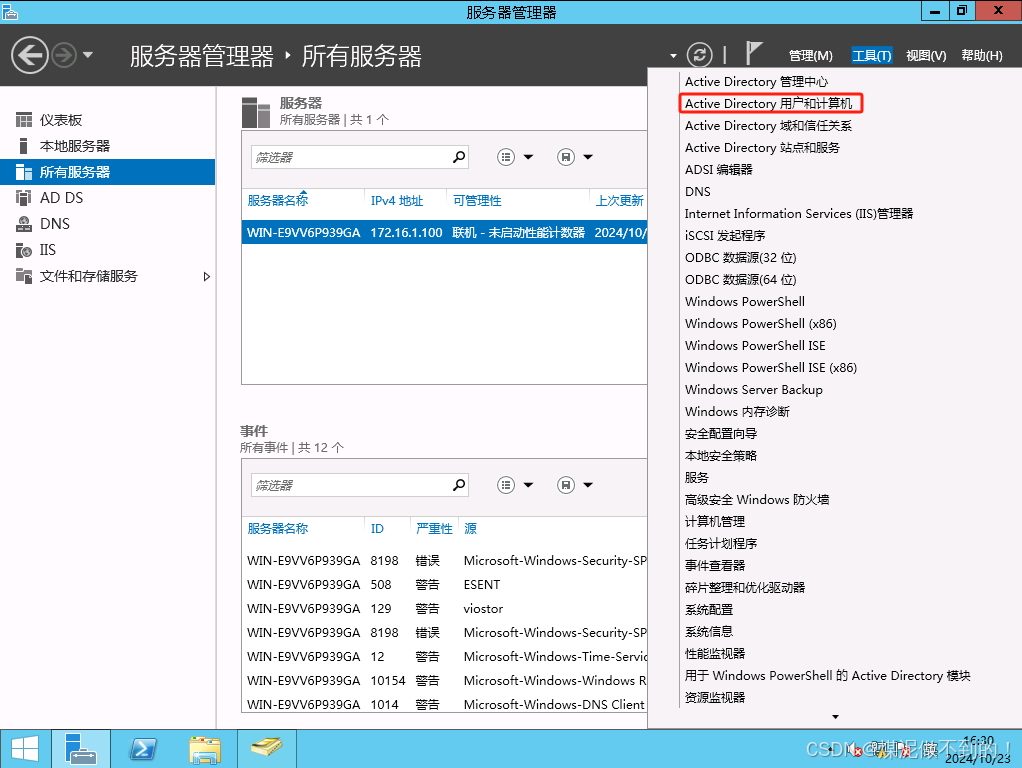Screen dimensions: 1022x768
Task: Open Active Directory 域和信任关系
Action: (x=768, y=126)
